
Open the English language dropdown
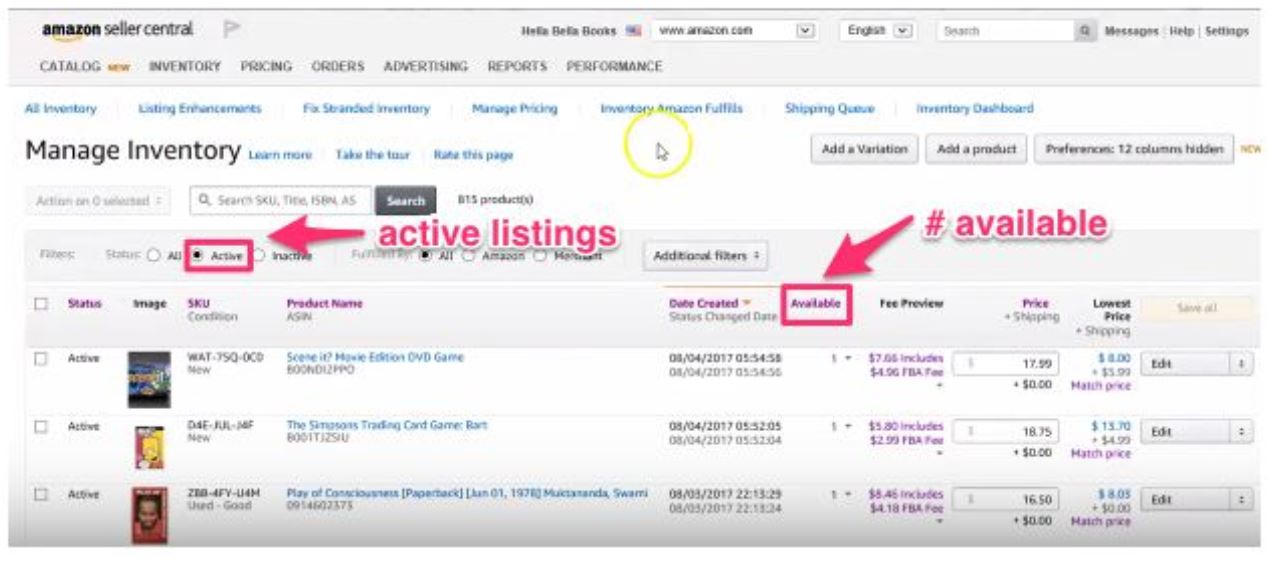click(878, 31)
